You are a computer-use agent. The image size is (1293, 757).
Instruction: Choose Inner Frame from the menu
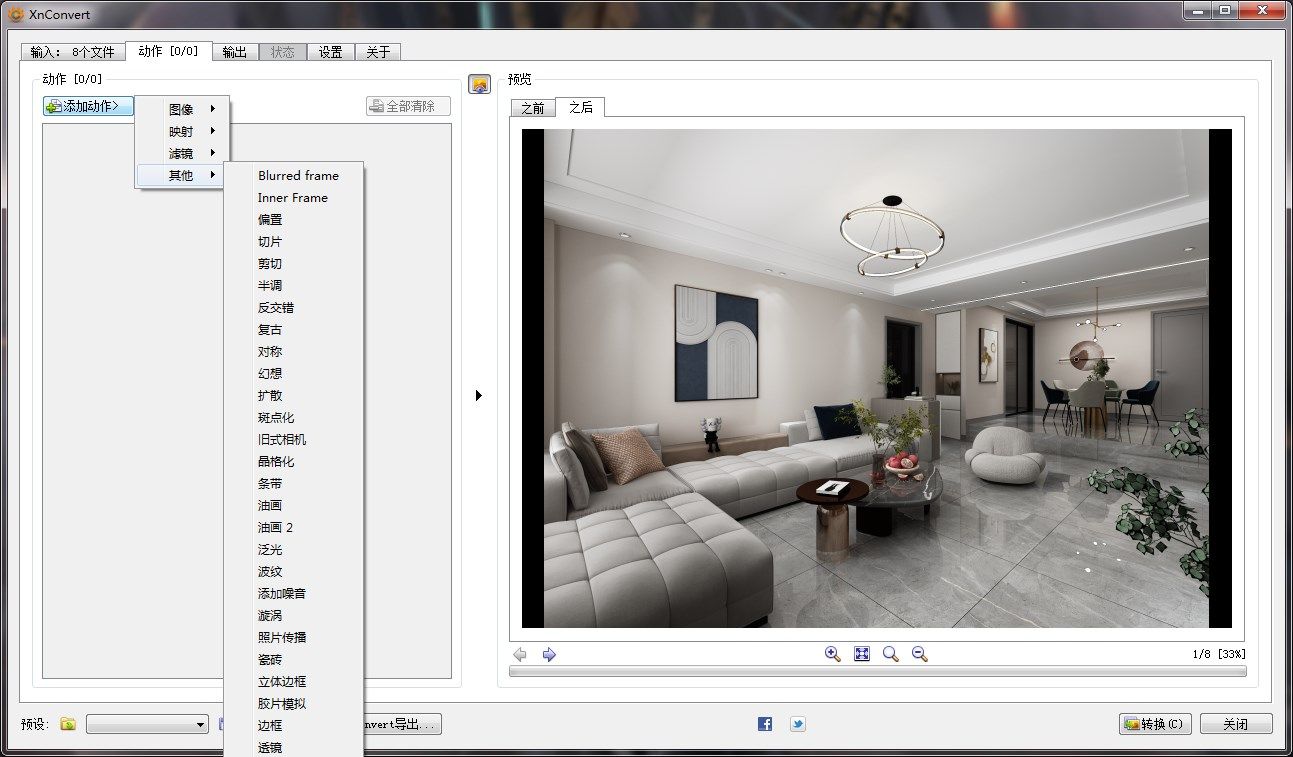293,197
